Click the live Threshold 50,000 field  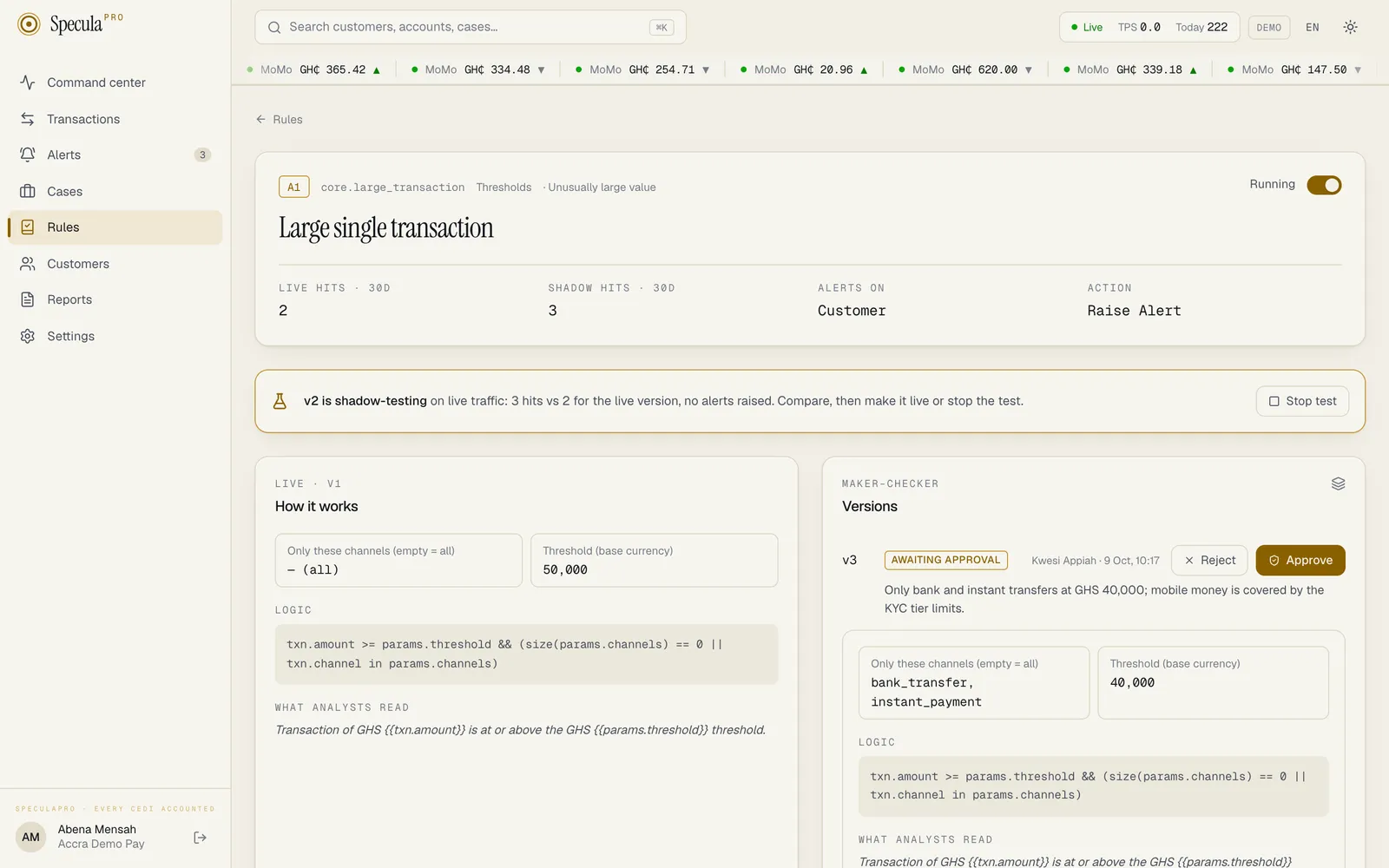655,561
